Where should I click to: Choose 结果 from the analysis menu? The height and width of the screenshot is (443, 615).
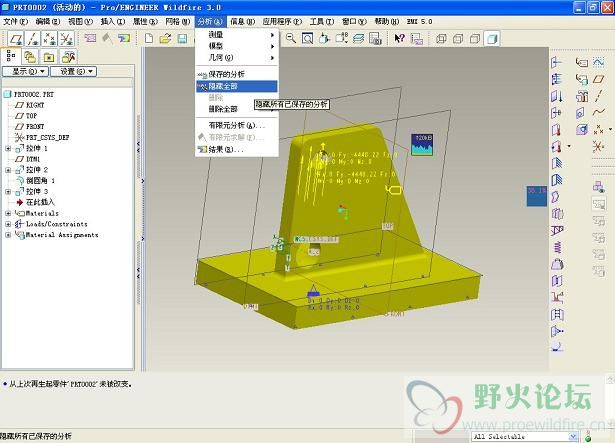(x=237, y=149)
